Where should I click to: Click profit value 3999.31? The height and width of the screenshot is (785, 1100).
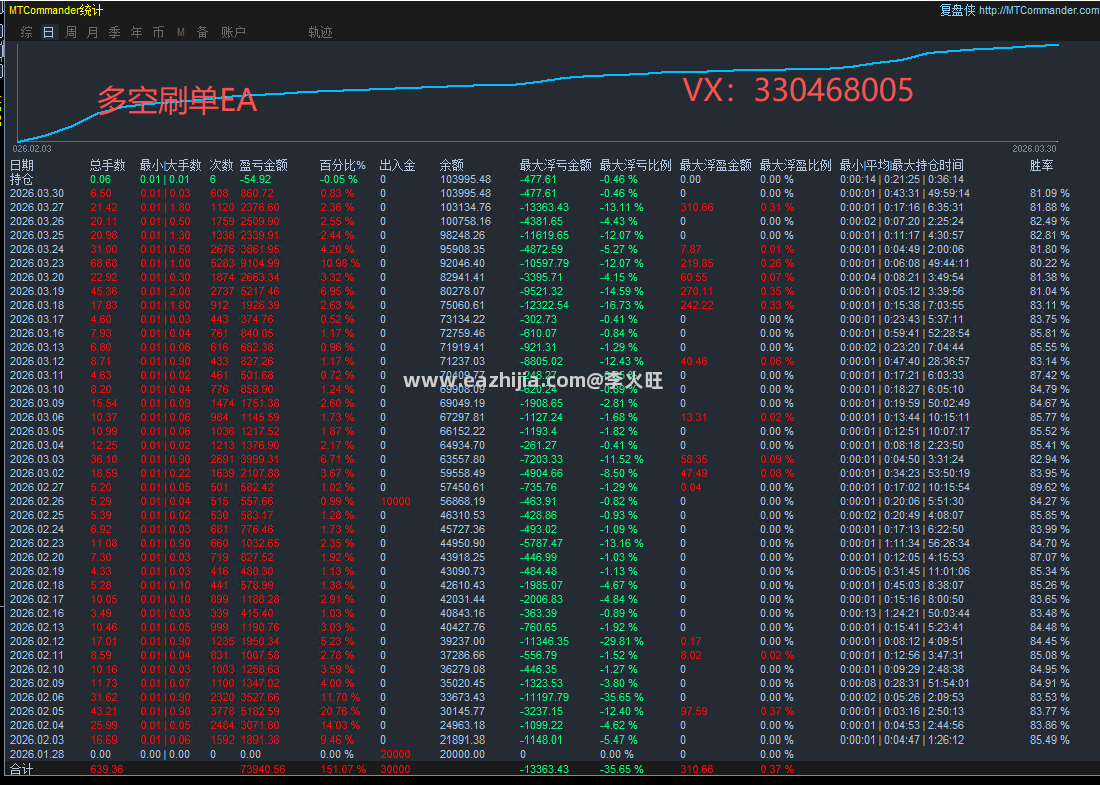click(259, 459)
